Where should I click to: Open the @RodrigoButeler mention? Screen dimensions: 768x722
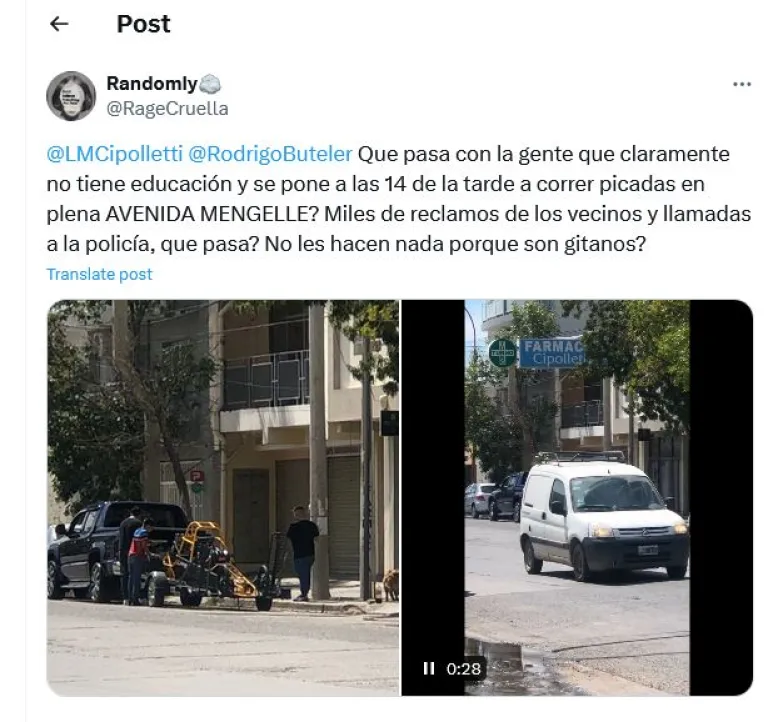tap(270, 154)
